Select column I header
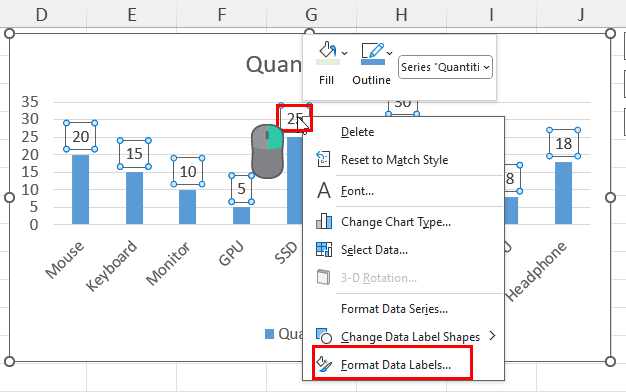The width and height of the screenshot is (626, 392). pos(491,15)
